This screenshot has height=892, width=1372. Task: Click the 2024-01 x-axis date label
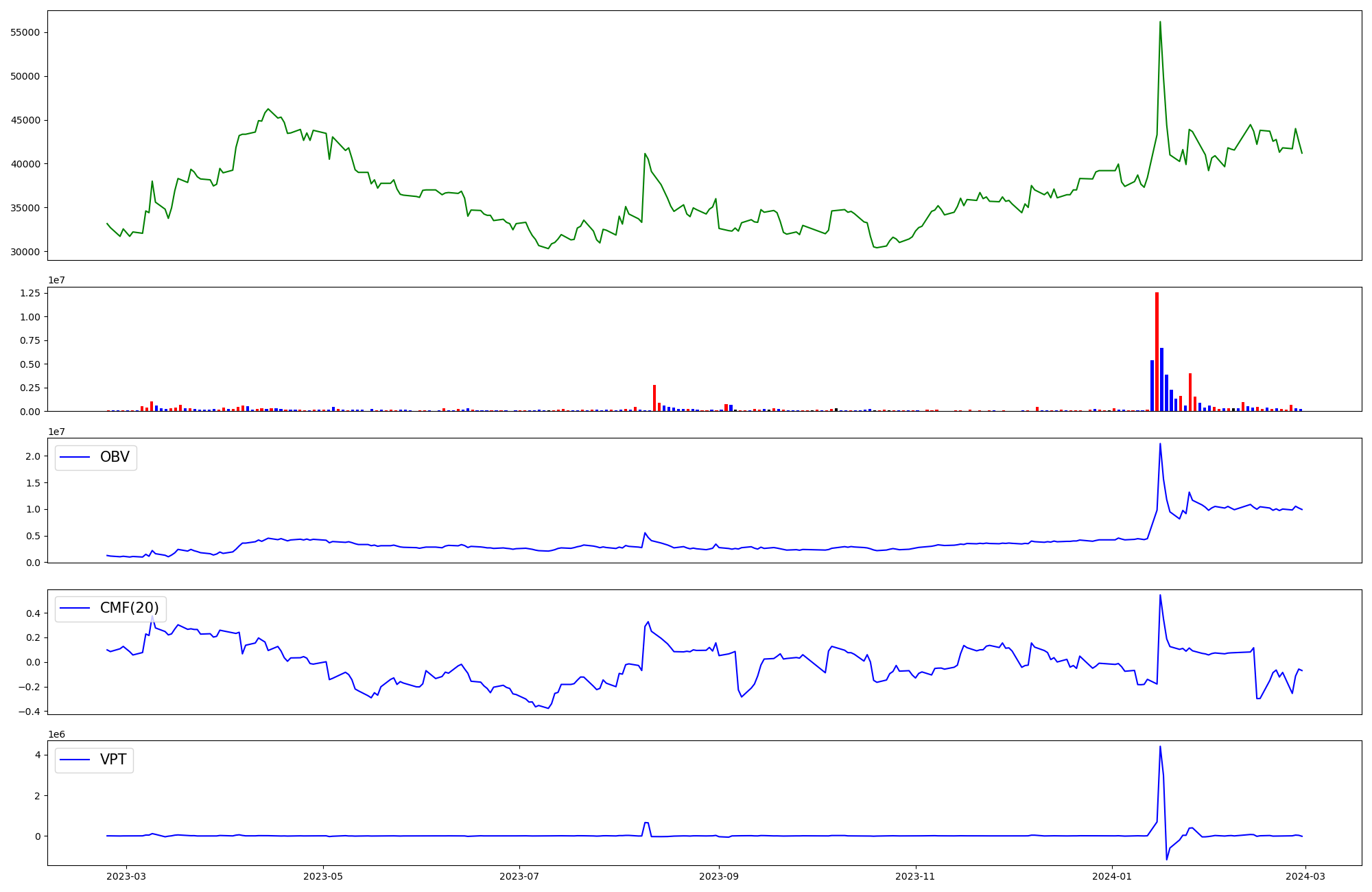click(1111, 876)
